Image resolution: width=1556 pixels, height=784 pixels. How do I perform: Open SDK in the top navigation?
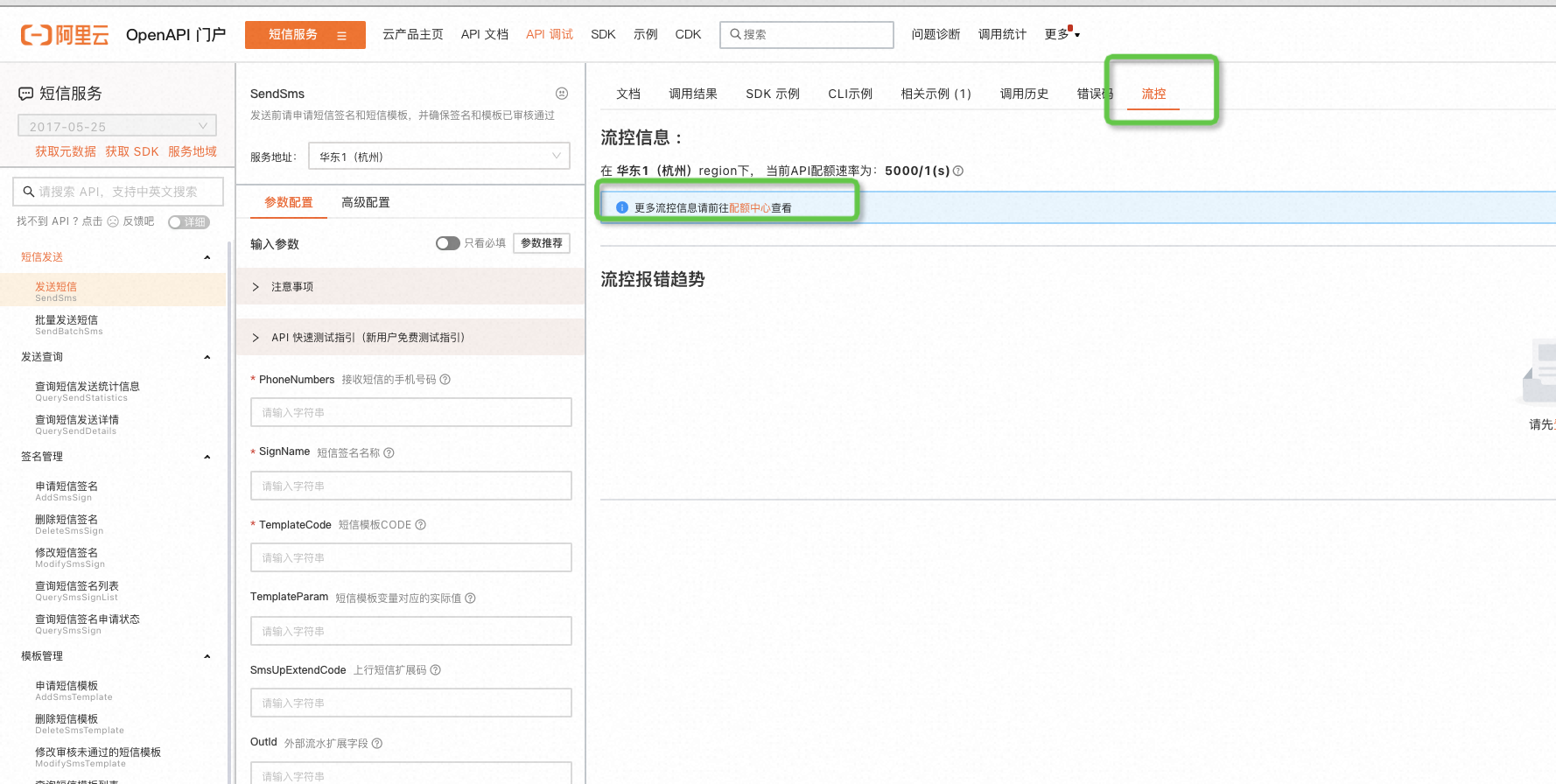click(x=603, y=34)
